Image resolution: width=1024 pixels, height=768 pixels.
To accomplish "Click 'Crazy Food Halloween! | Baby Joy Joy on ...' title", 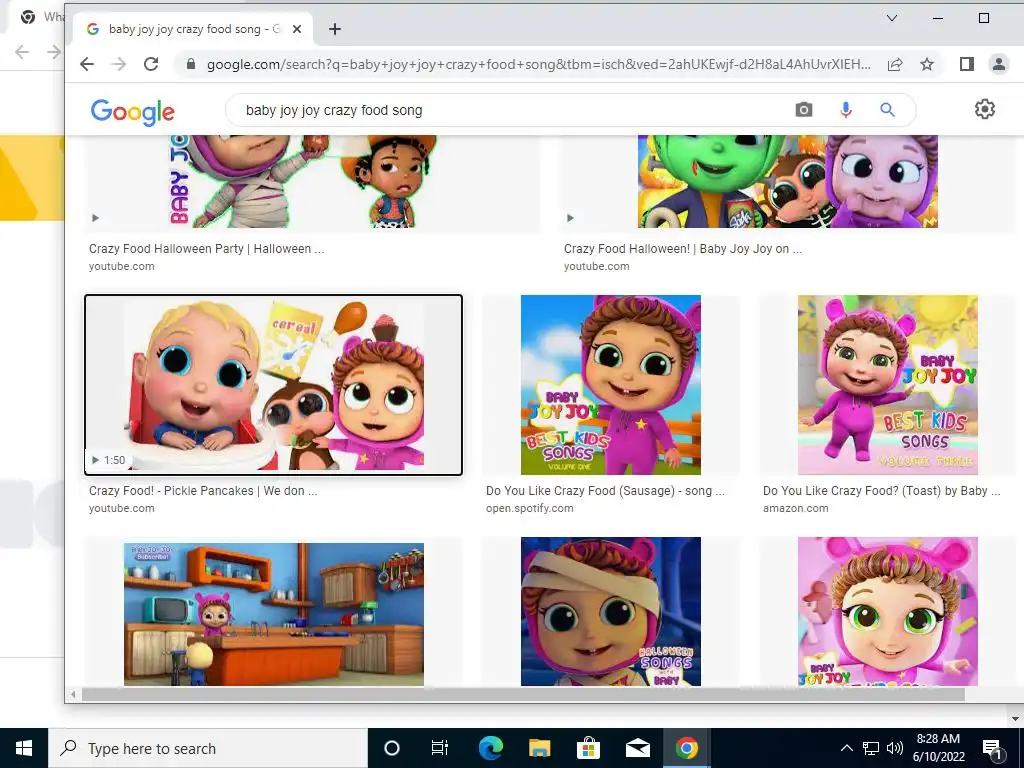I will tap(683, 249).
